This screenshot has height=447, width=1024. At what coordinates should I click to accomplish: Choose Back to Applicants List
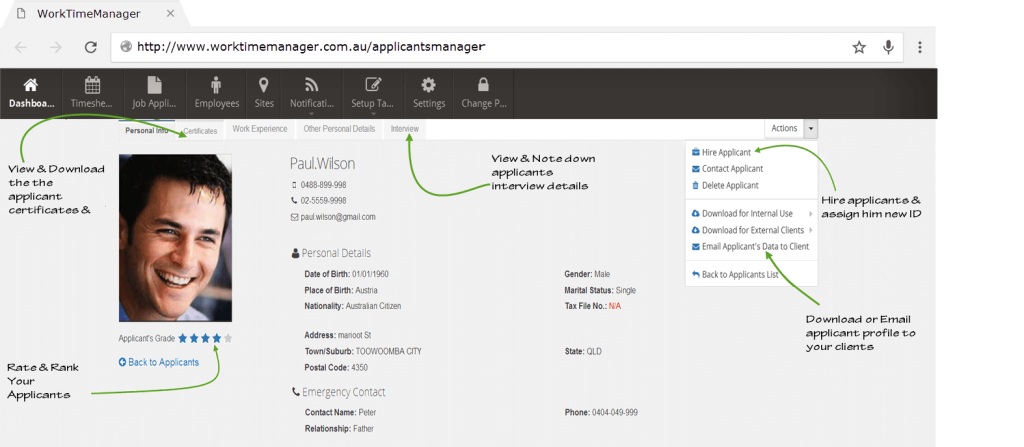(735, 274)
